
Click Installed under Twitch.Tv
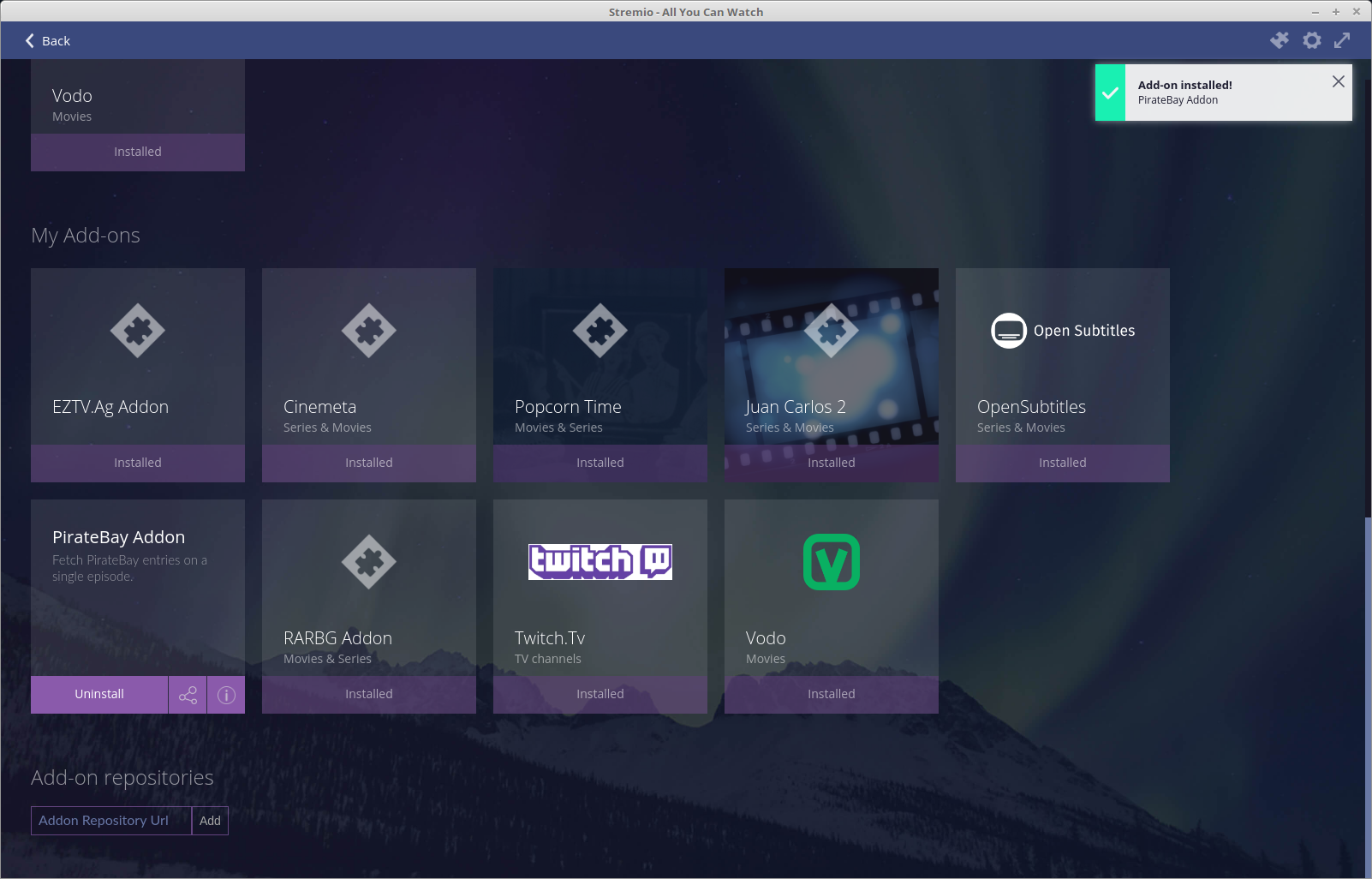600,694
